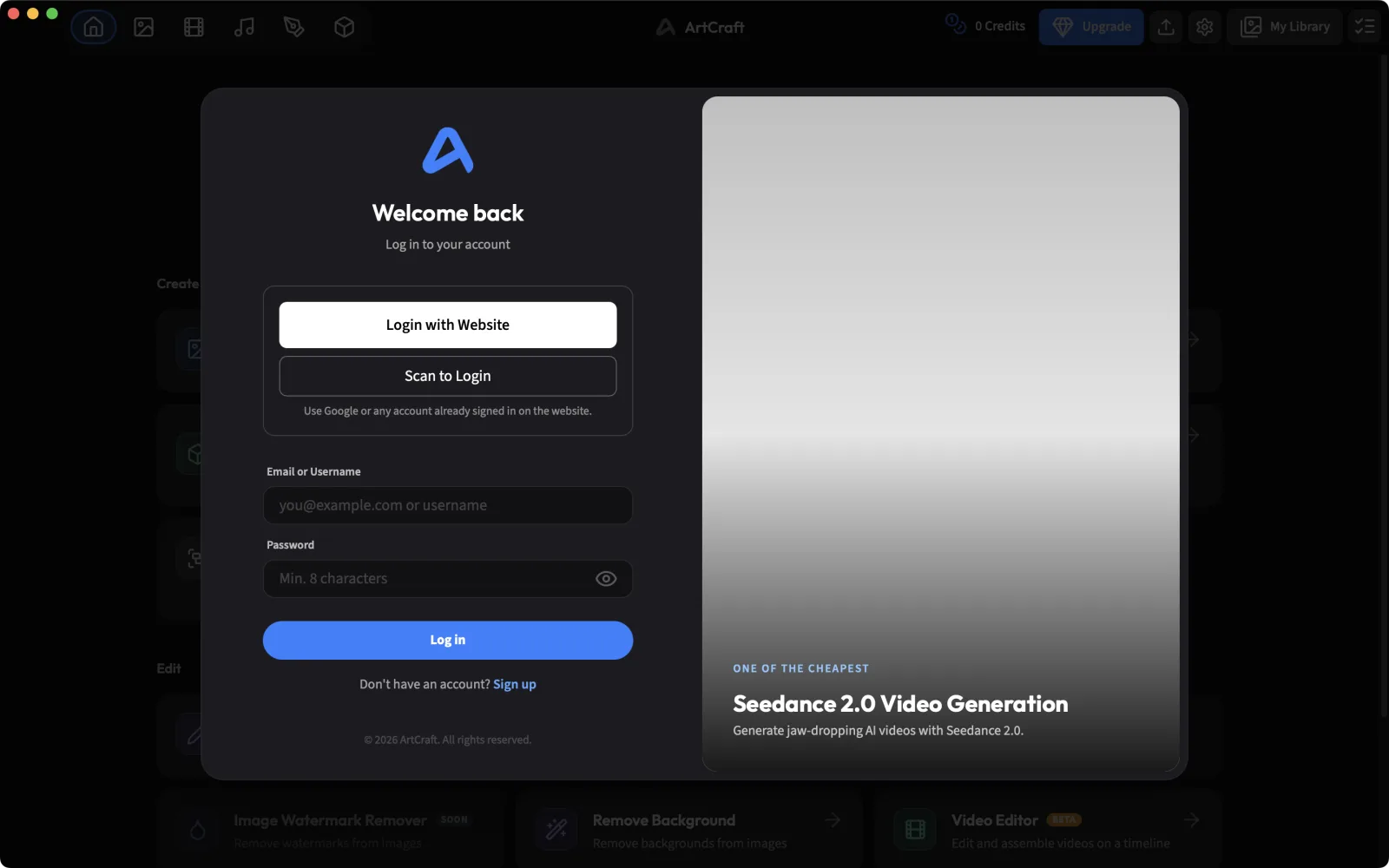Submit with the blue Log in button

[448, 640]
